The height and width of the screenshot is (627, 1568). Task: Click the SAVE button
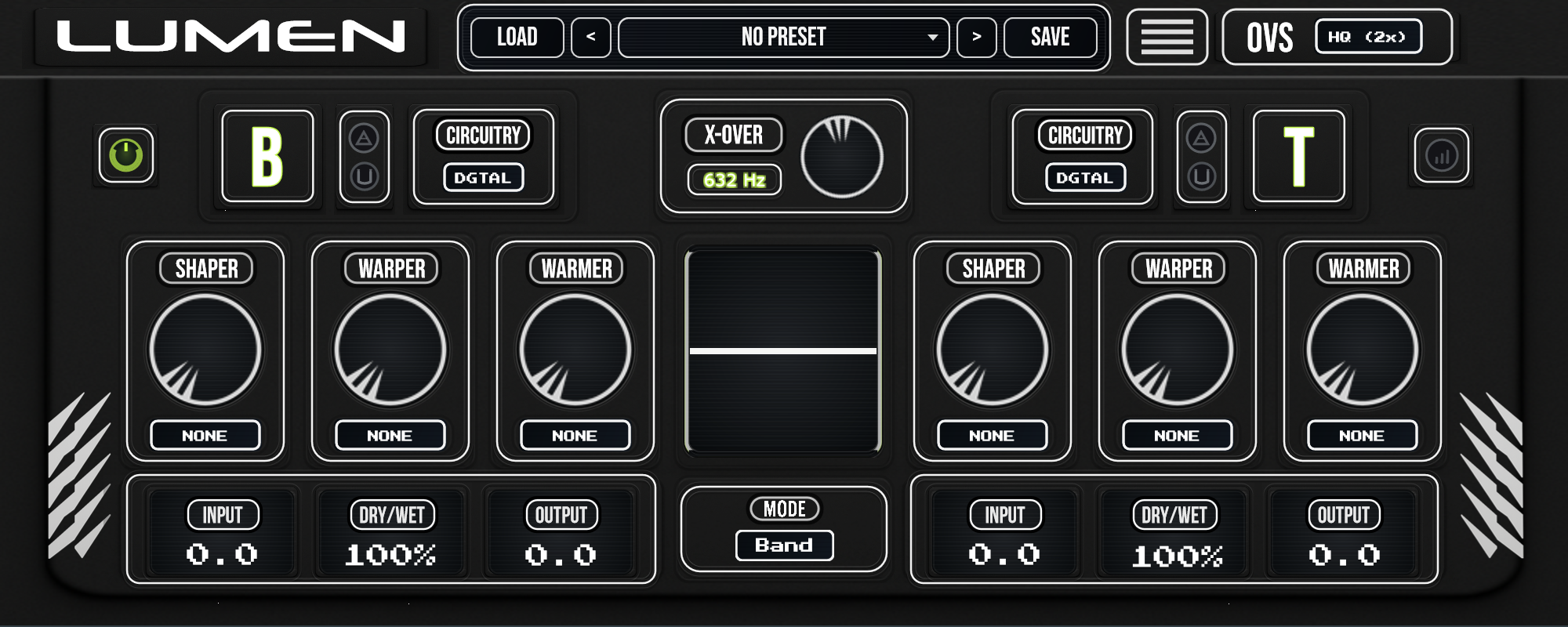(1051, 37)
